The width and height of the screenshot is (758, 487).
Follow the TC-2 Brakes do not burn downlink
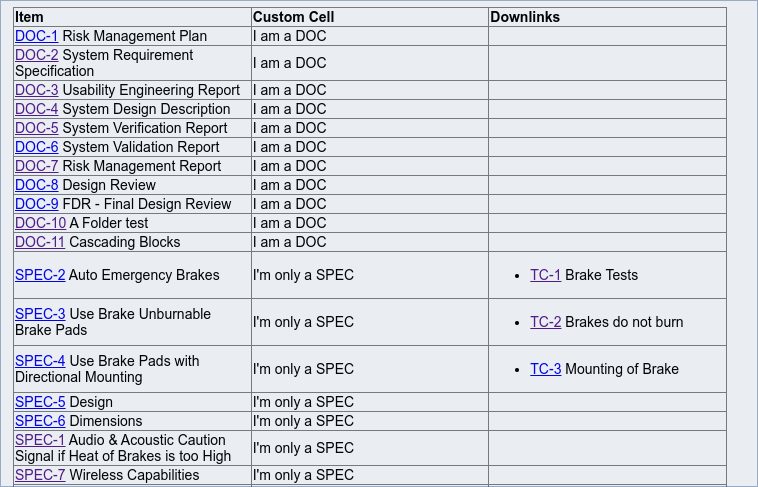point(545,322)
